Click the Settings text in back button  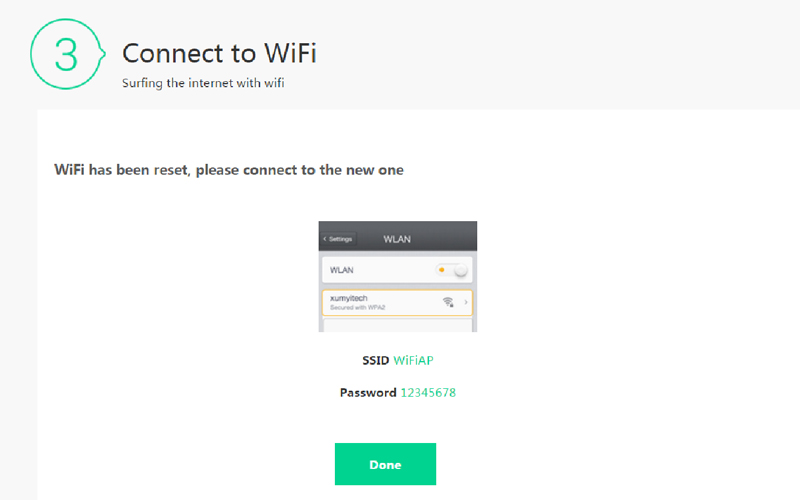click(340, 239)
